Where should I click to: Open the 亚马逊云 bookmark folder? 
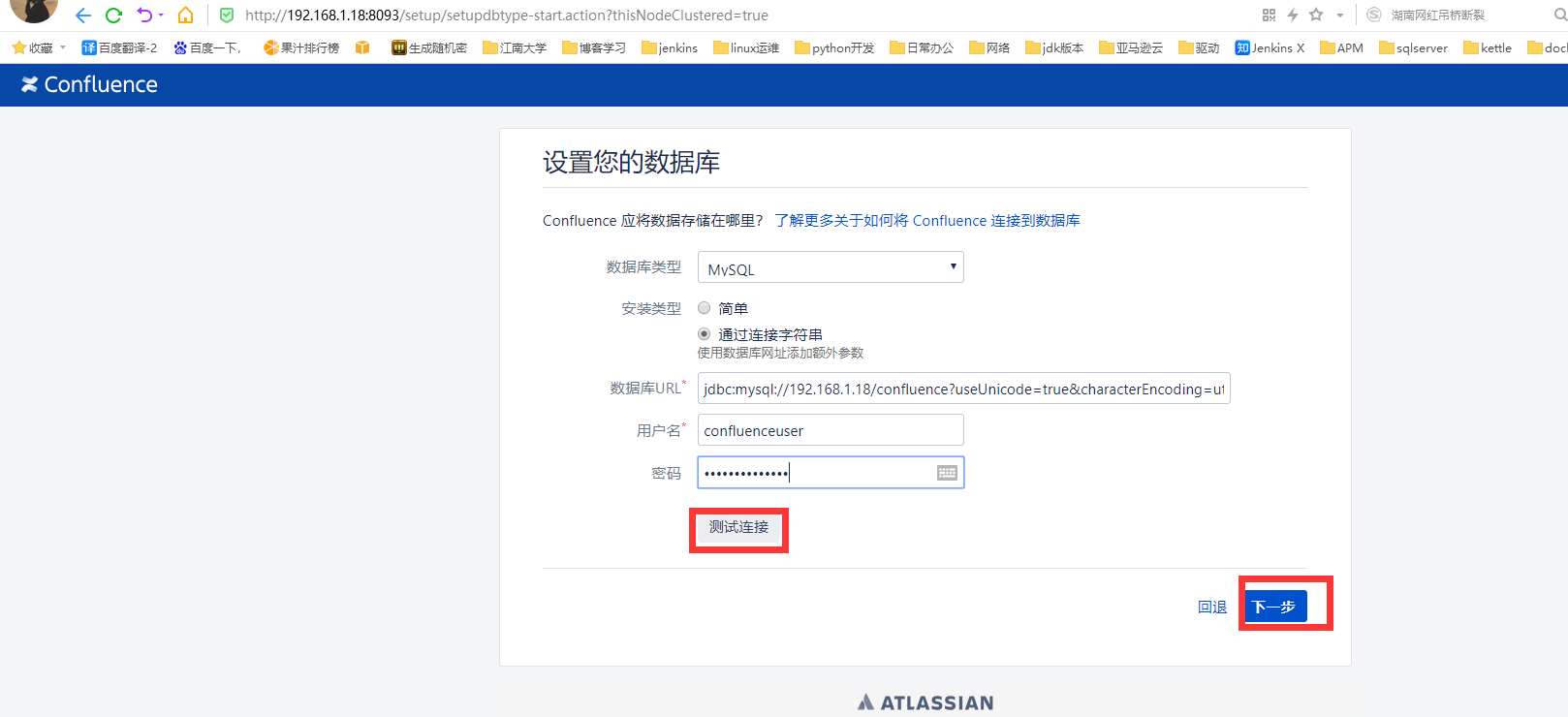pyautogui.click(x=1131, y=47)
